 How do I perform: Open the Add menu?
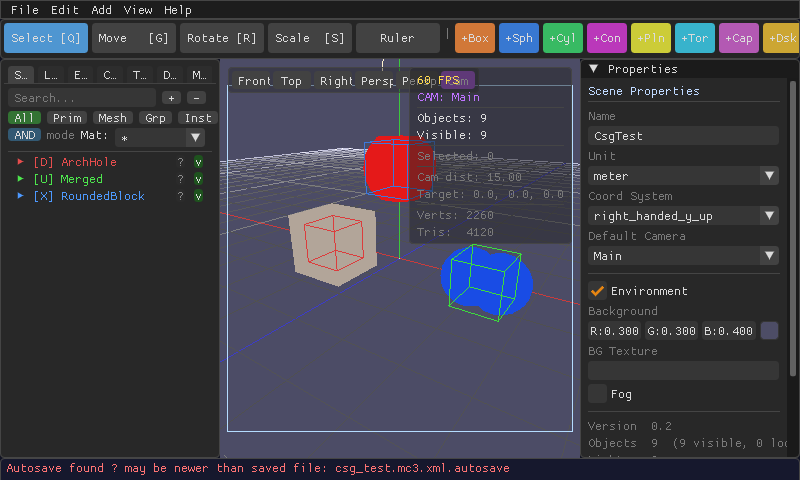(x=101, y=10)
